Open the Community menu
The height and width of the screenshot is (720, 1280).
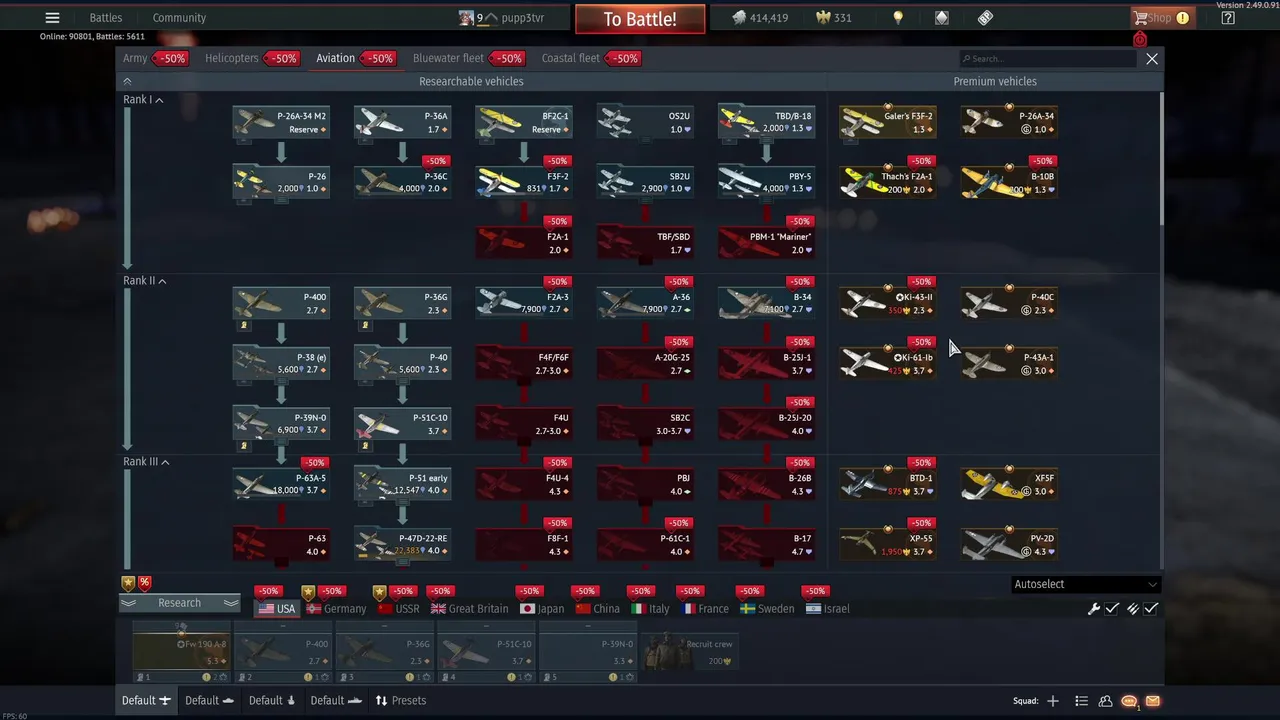179,17
